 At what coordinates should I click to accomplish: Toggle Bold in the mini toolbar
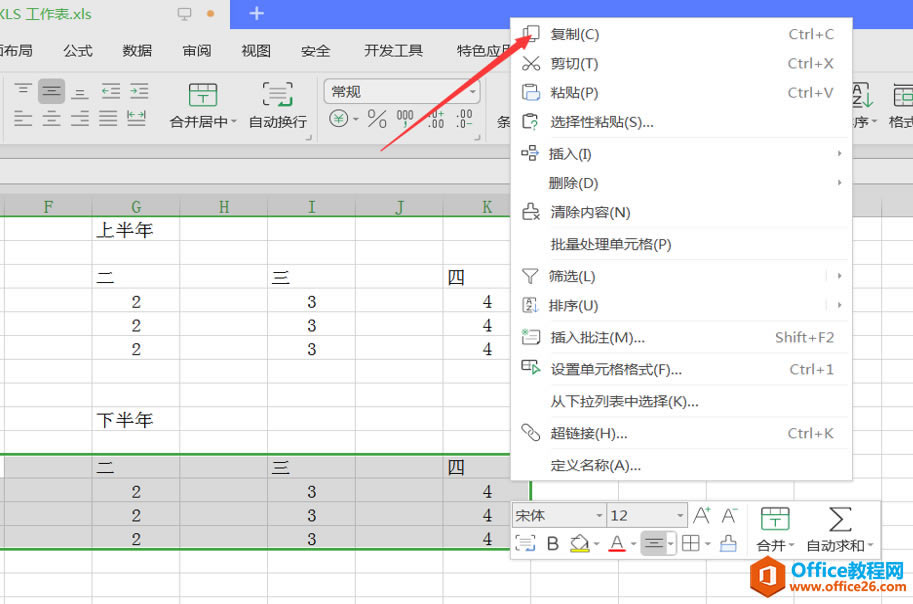[x=553, y=543]
